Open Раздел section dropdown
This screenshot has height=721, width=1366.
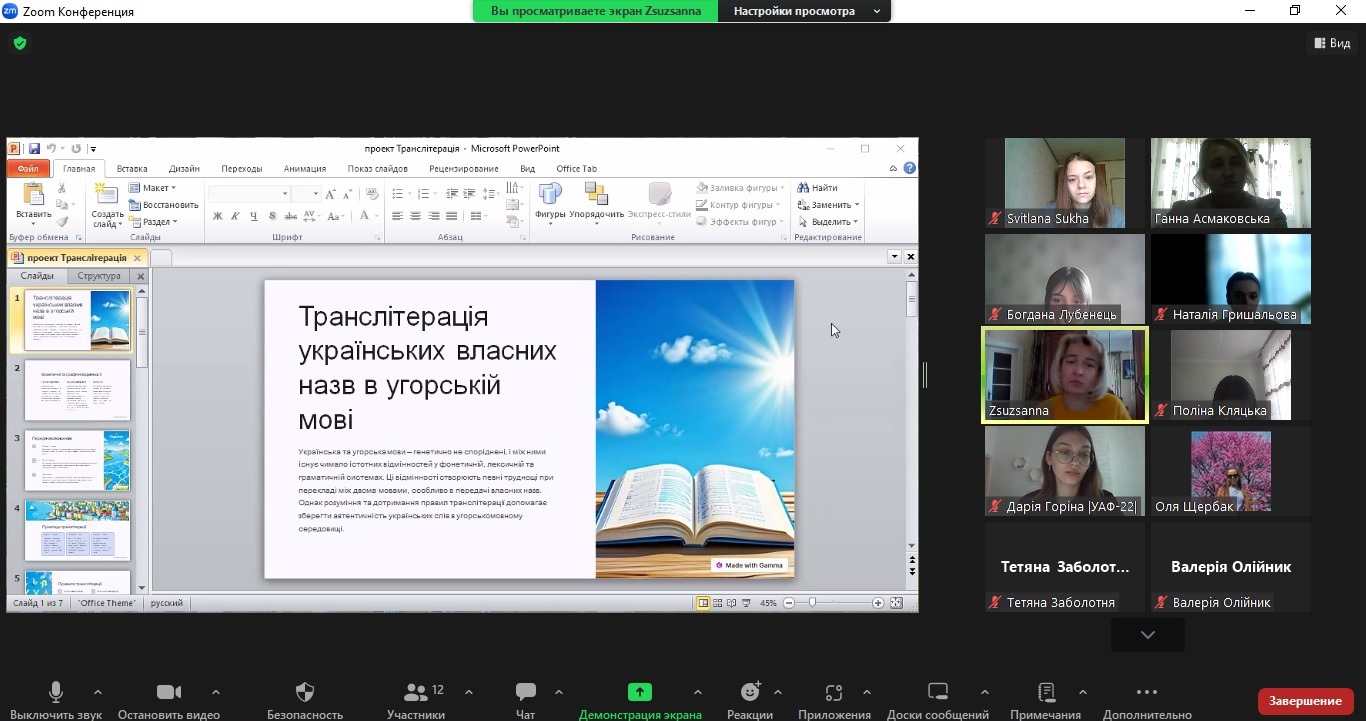[153, 222]
